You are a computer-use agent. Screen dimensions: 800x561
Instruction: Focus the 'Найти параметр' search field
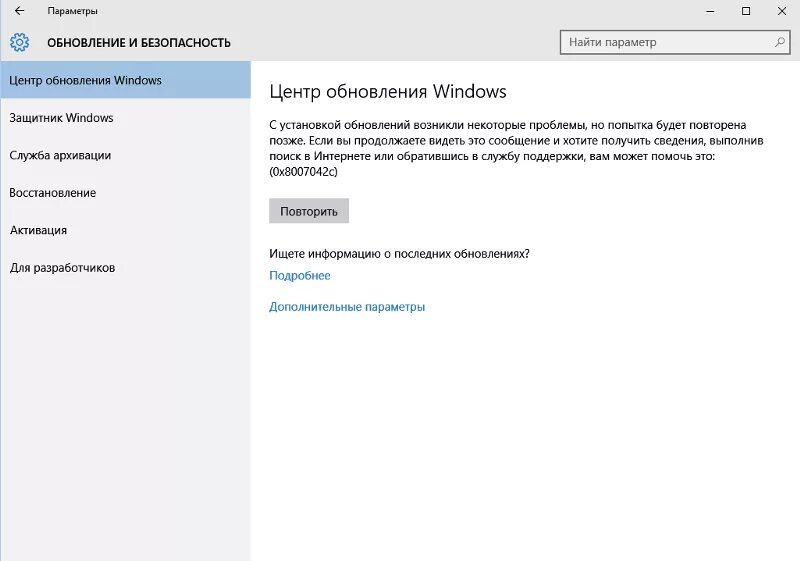click(x=674, y=42)
